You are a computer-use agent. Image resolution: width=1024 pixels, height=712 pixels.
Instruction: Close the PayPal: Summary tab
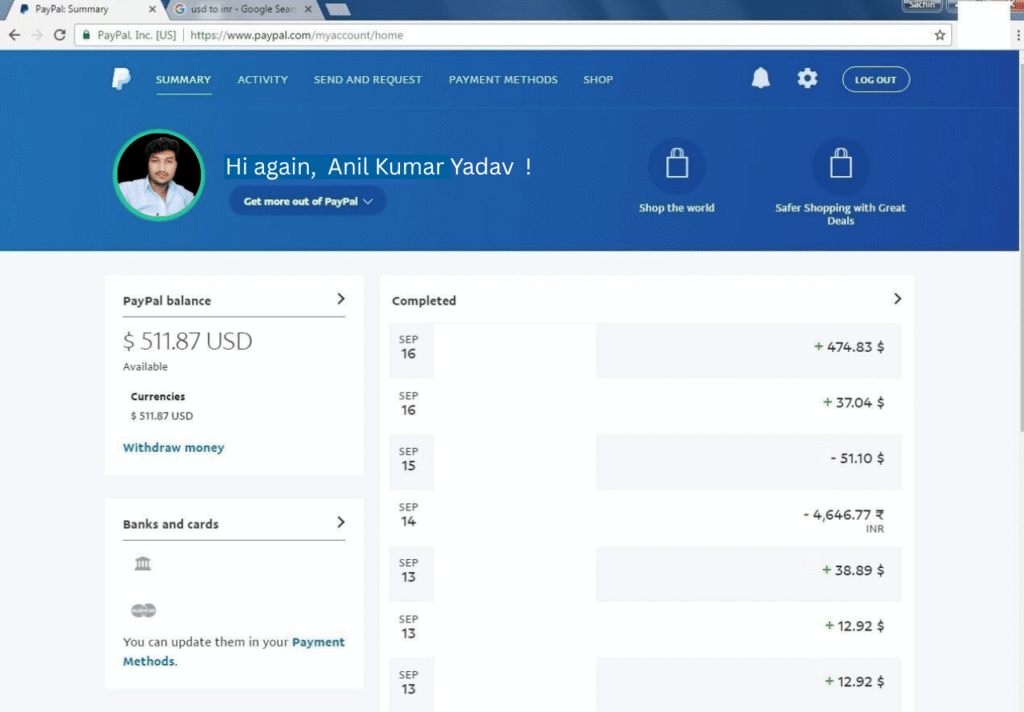pyautogui.click(x=152, y=9)
